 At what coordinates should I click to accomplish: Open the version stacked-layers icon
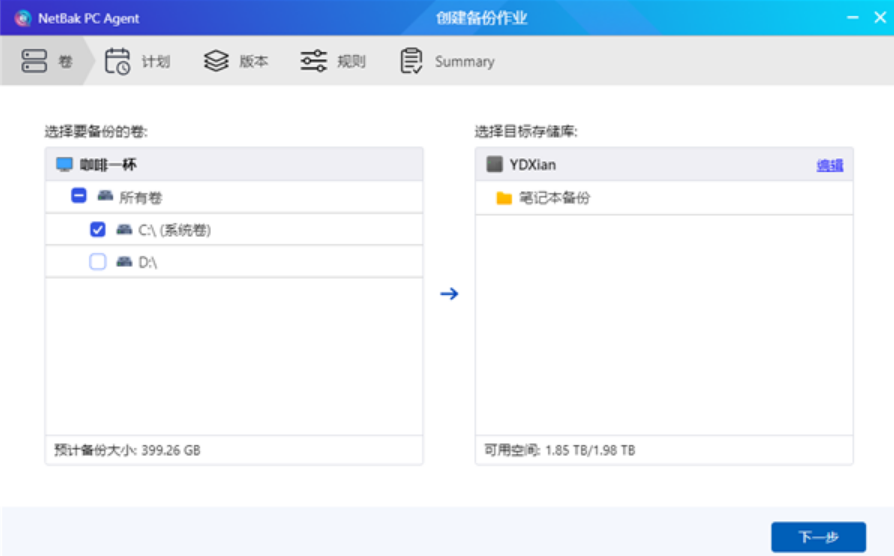[216, 61]
